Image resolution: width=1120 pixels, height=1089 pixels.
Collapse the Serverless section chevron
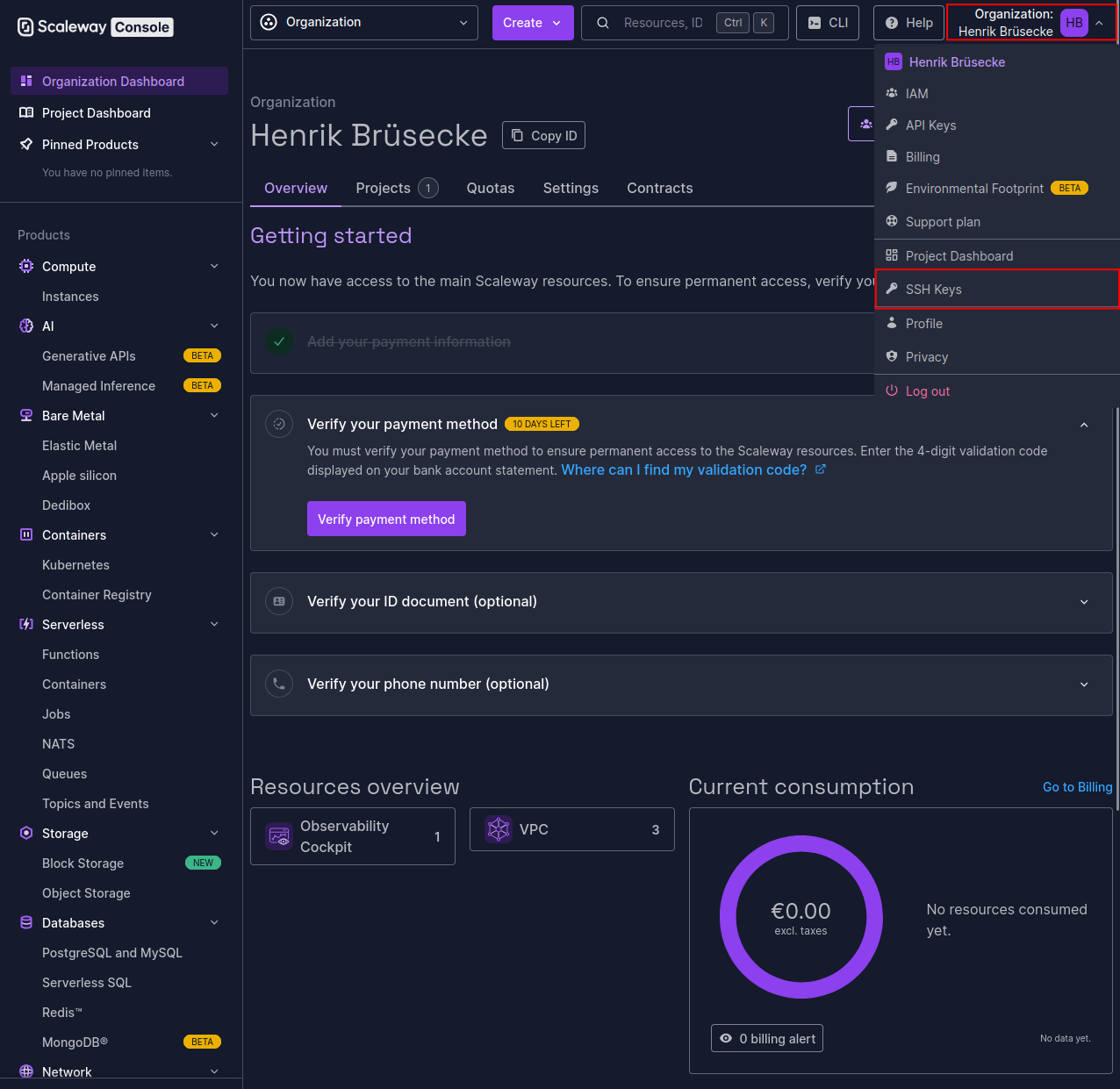[214, 624]
